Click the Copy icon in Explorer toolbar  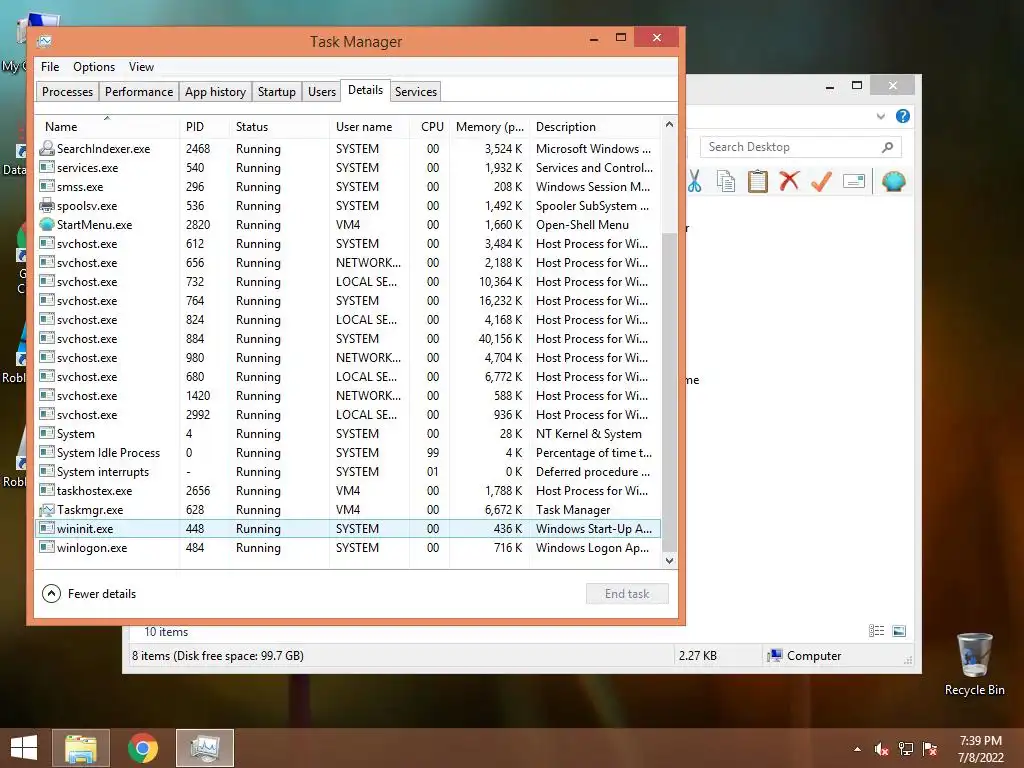pos(726,182)
